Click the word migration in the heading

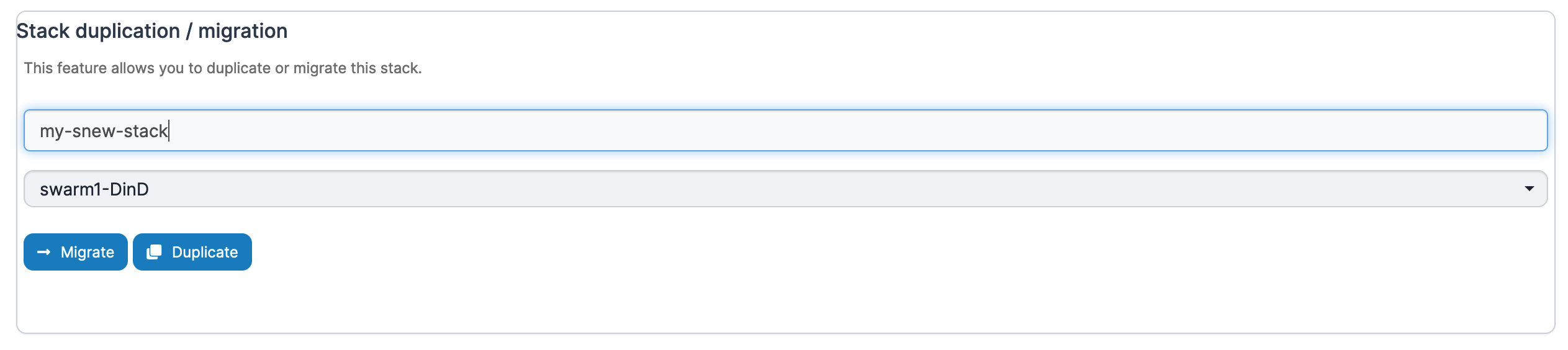click(243, 31)
